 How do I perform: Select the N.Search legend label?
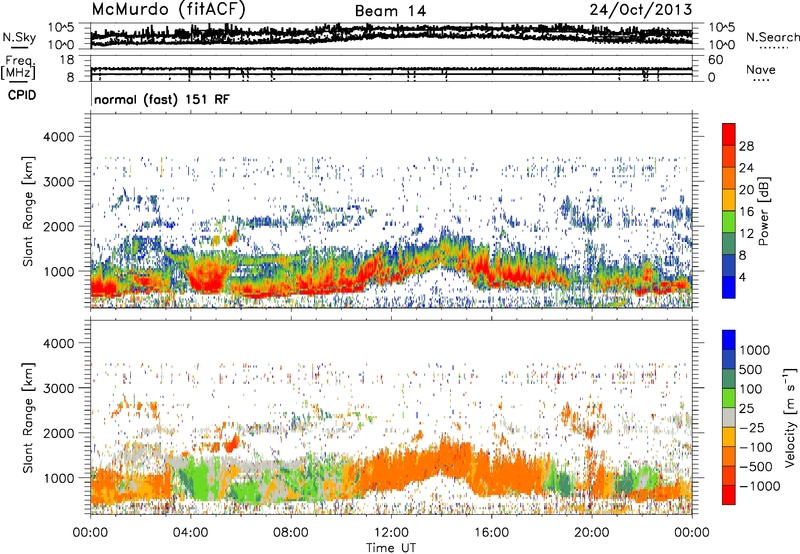click(x=772, y=37)
